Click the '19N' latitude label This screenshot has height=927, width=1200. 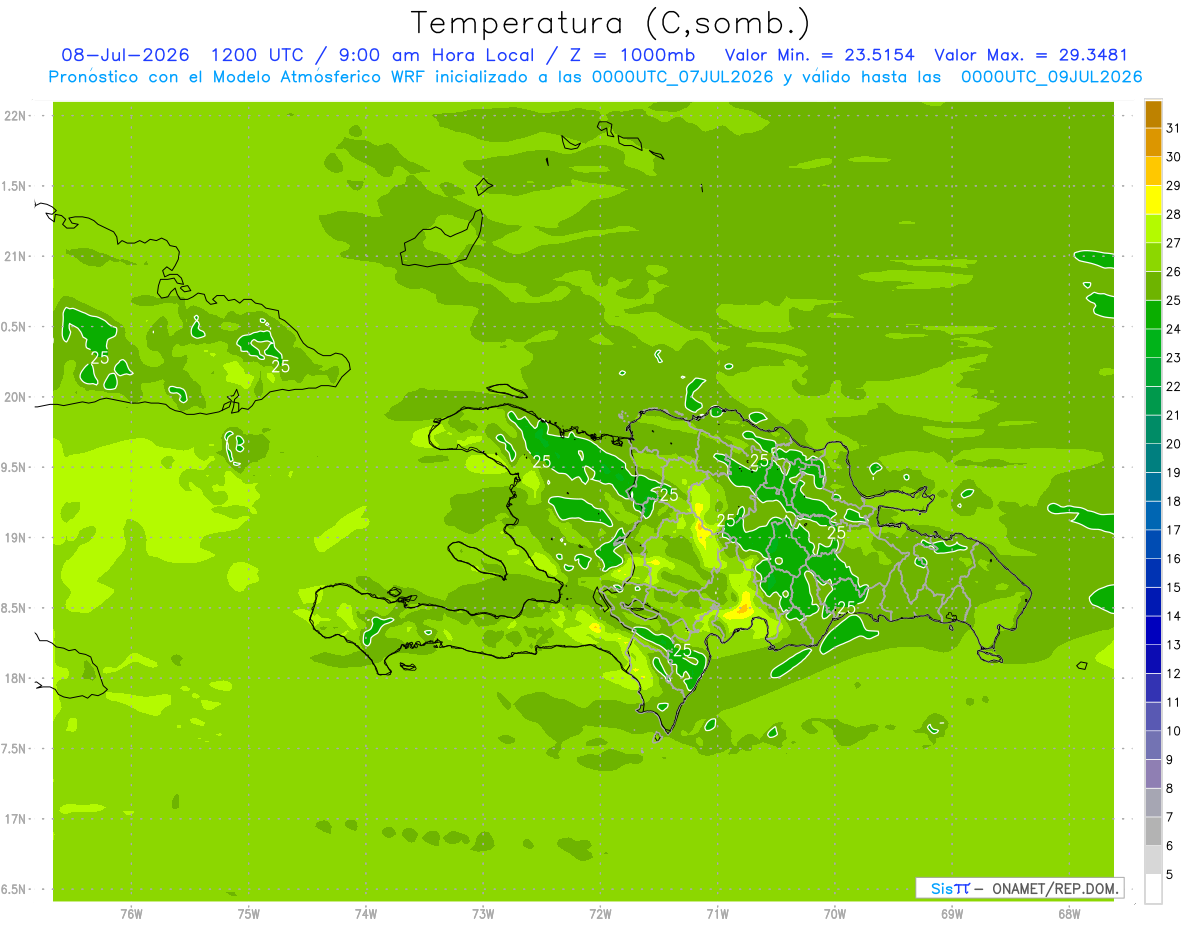17,538
